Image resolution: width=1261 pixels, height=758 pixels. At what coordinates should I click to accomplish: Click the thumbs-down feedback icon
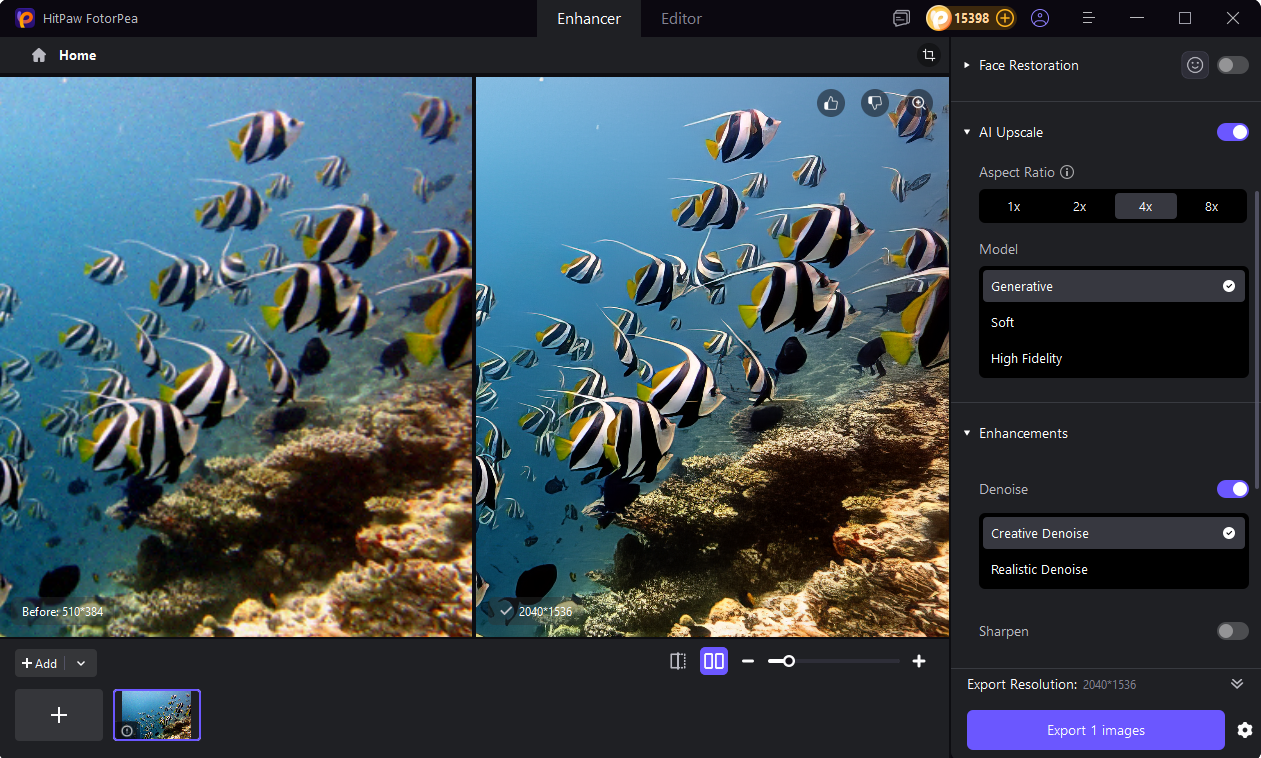pos(874,103)
